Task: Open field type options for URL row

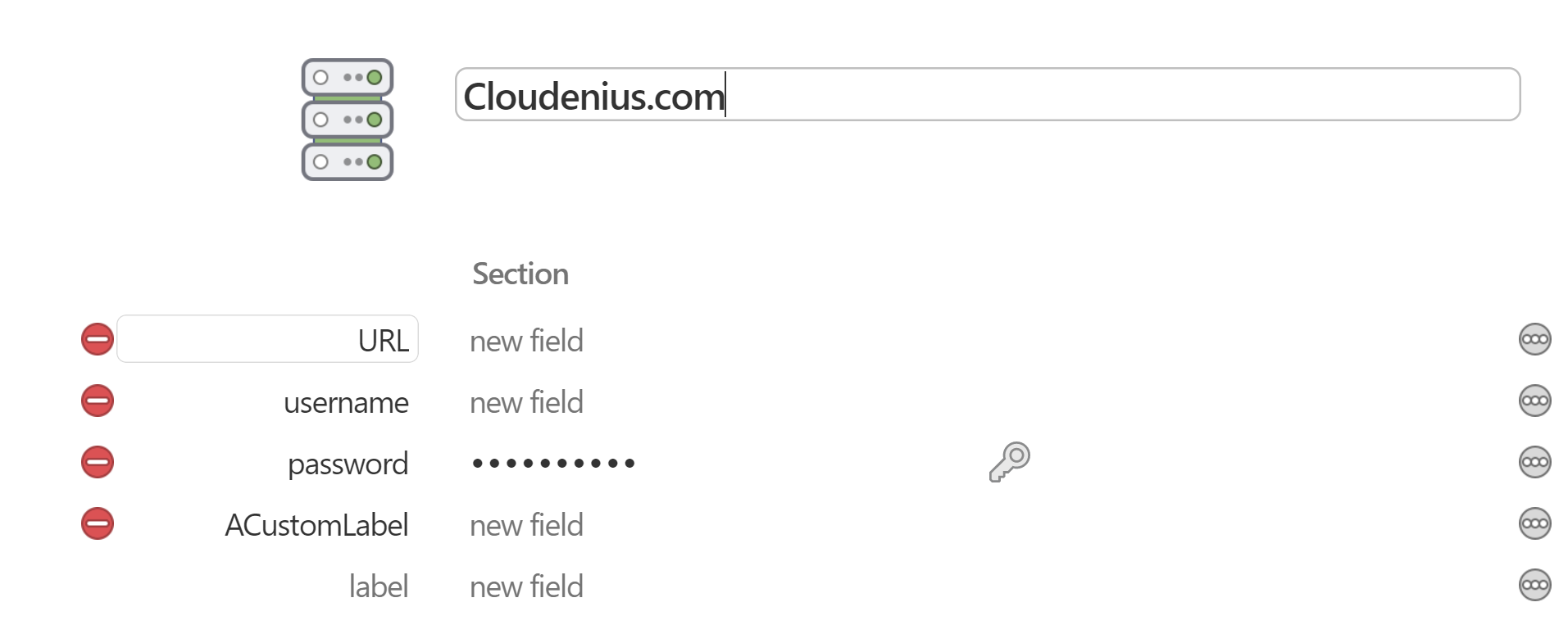Action: point(1534,339)
